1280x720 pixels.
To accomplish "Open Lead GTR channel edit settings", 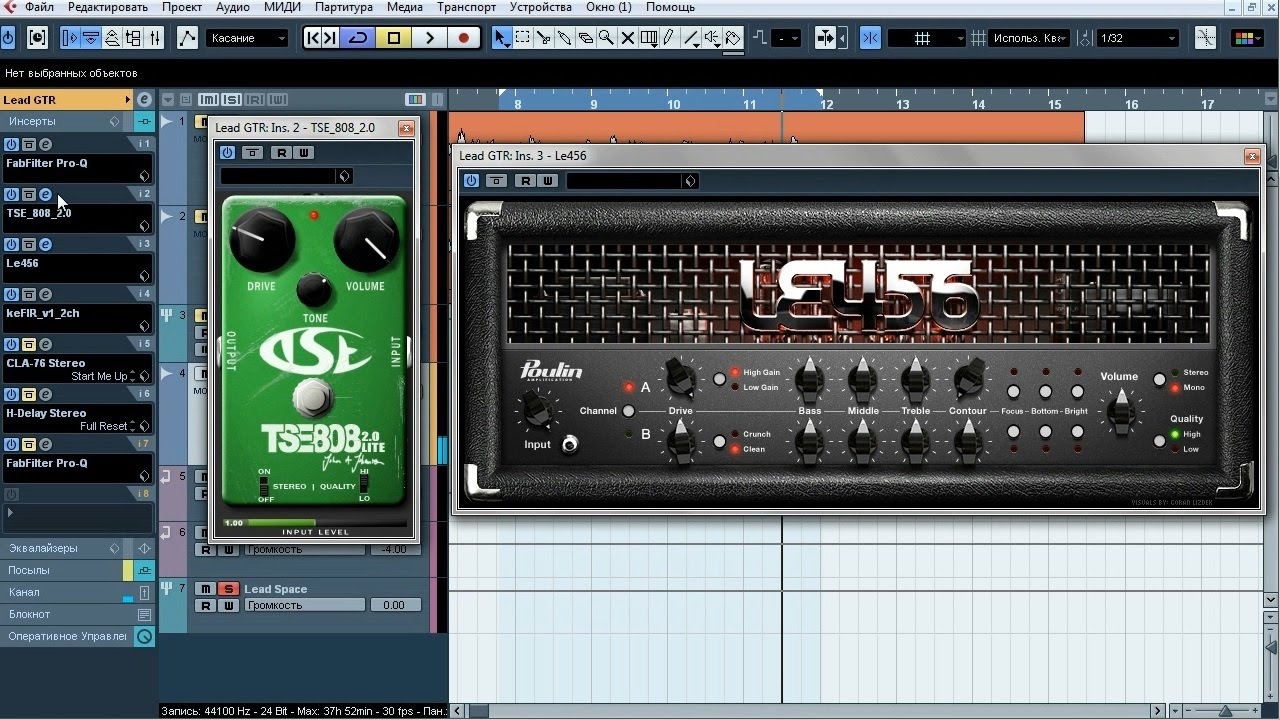I will (x=145, y=100).
